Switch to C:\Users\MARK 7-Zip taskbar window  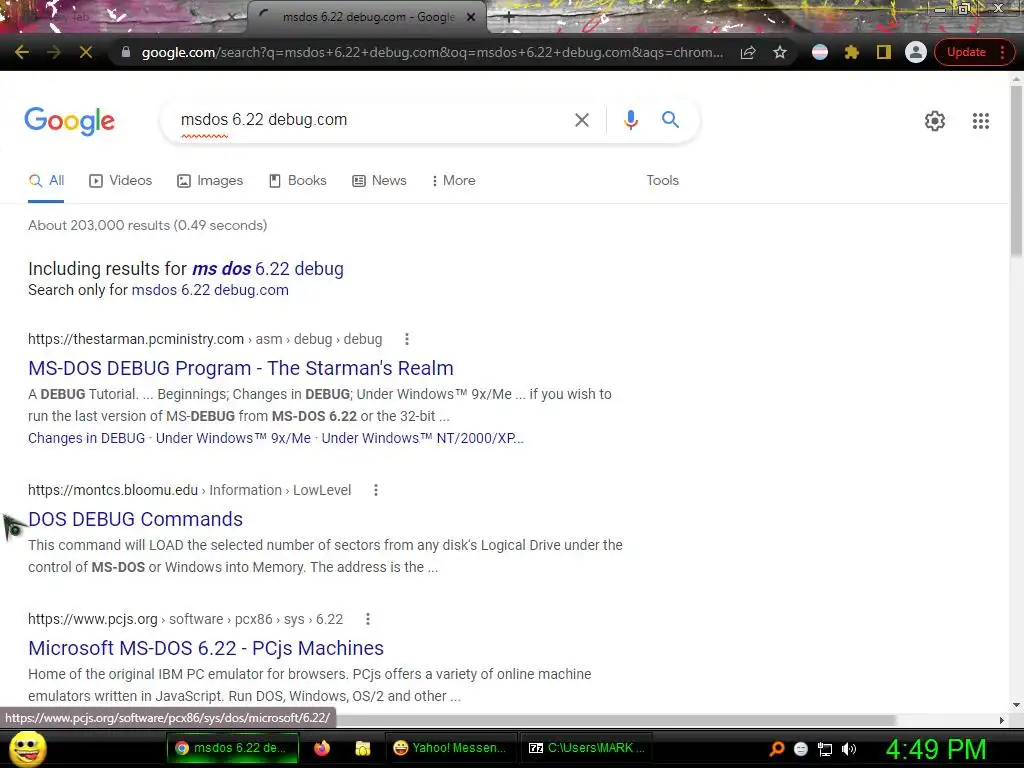click(586, 748)
